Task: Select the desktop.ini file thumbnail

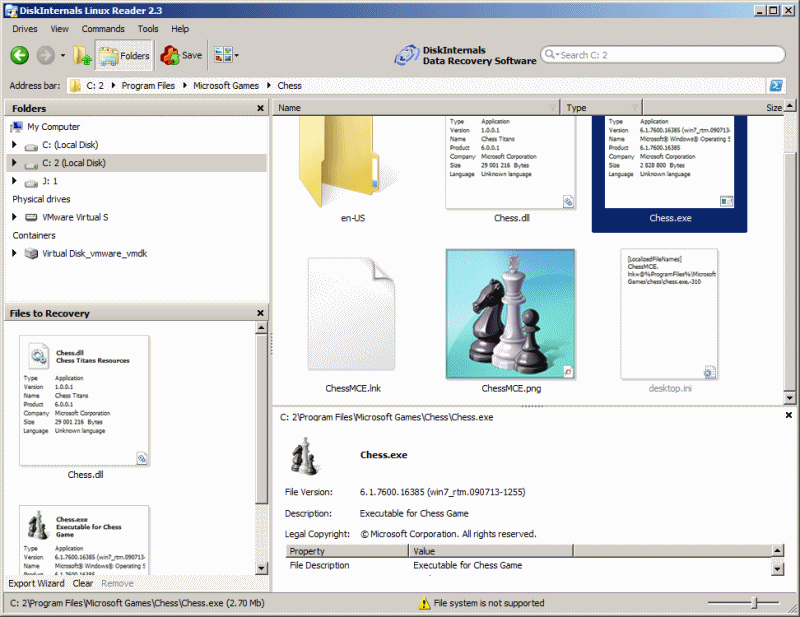Action: [x=669, y=314]
